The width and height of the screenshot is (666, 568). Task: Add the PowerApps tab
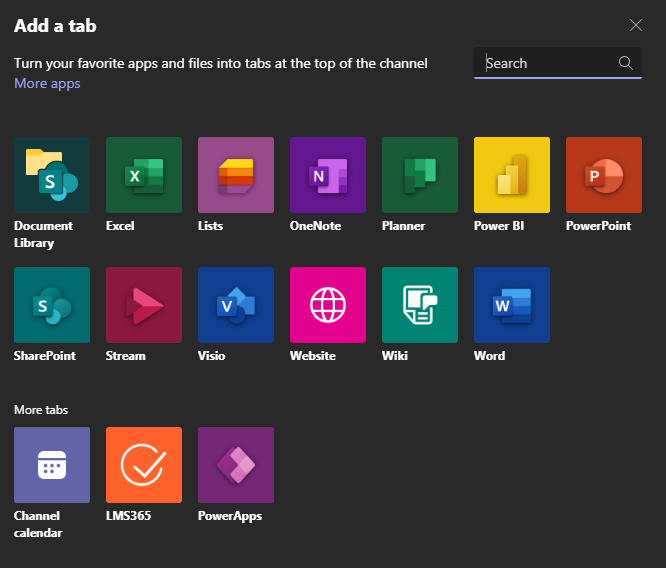[x=236, y=465]
